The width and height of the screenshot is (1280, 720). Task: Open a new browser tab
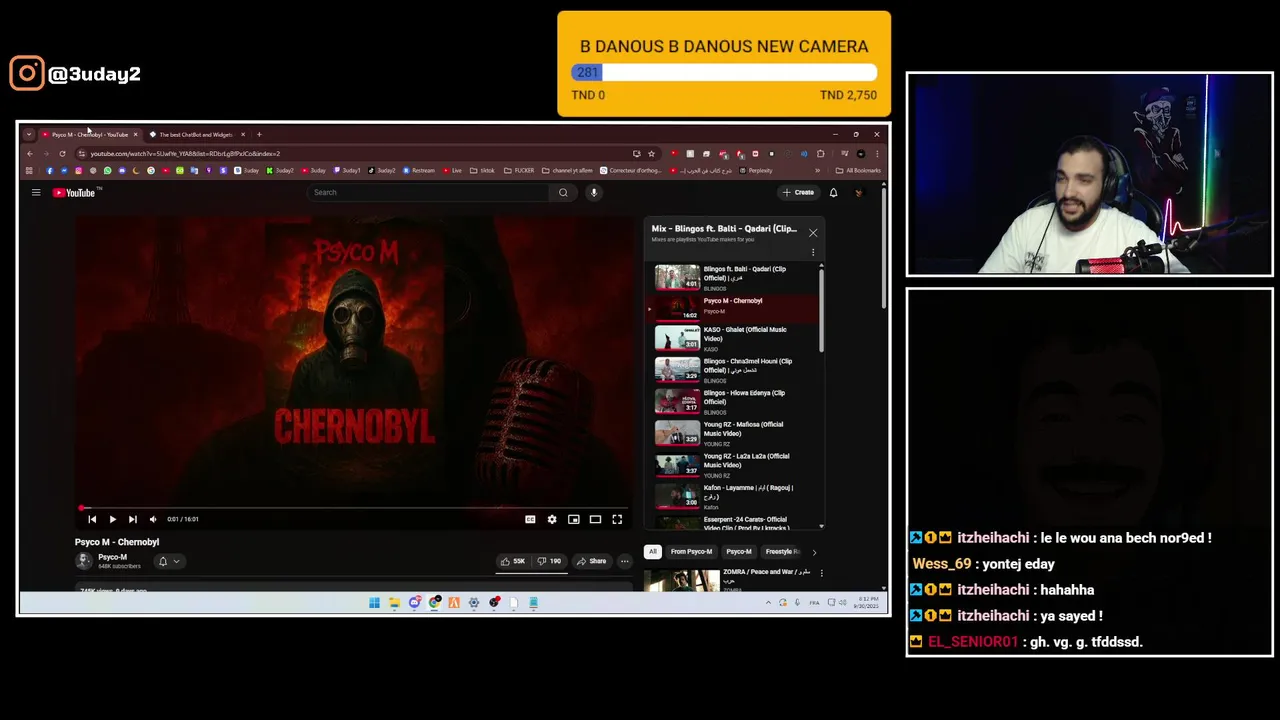(x=259, y=134)
